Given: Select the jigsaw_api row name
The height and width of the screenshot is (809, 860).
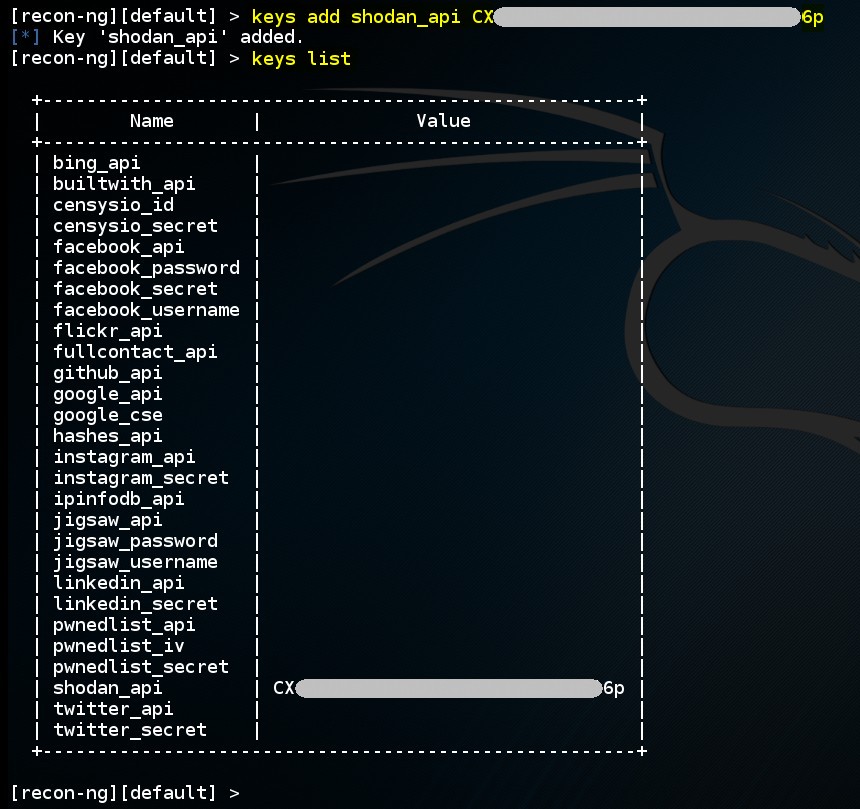Looking at the screenshot, I should 108,521.
